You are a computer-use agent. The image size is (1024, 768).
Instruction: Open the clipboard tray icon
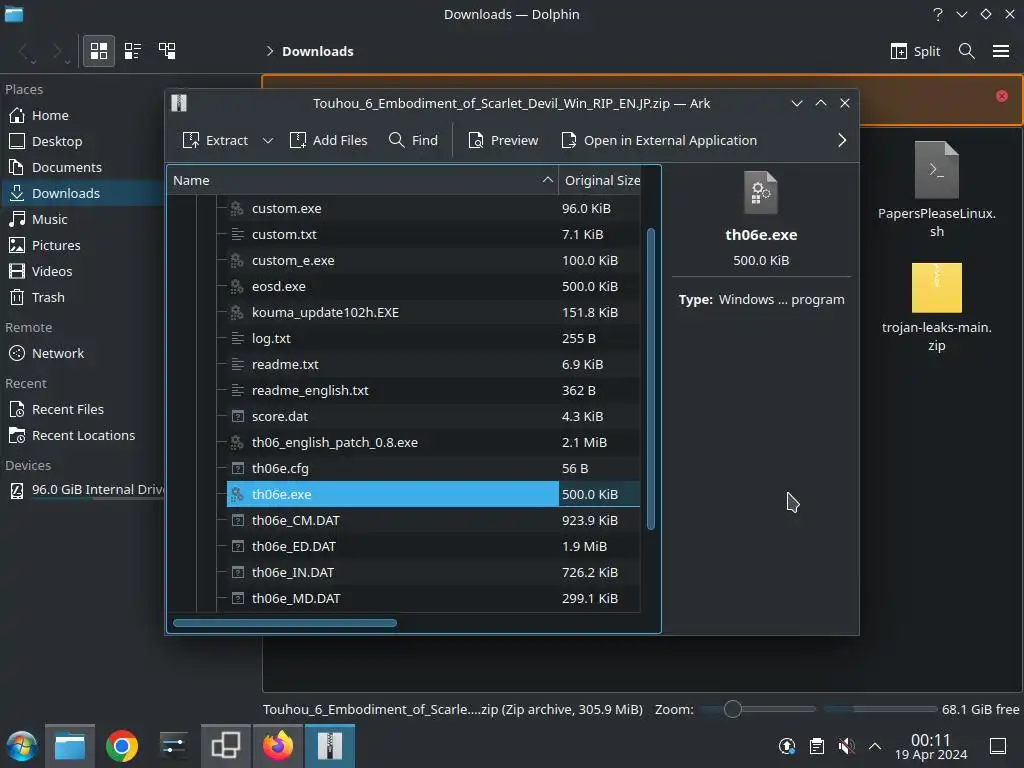(x=816, y=746)
